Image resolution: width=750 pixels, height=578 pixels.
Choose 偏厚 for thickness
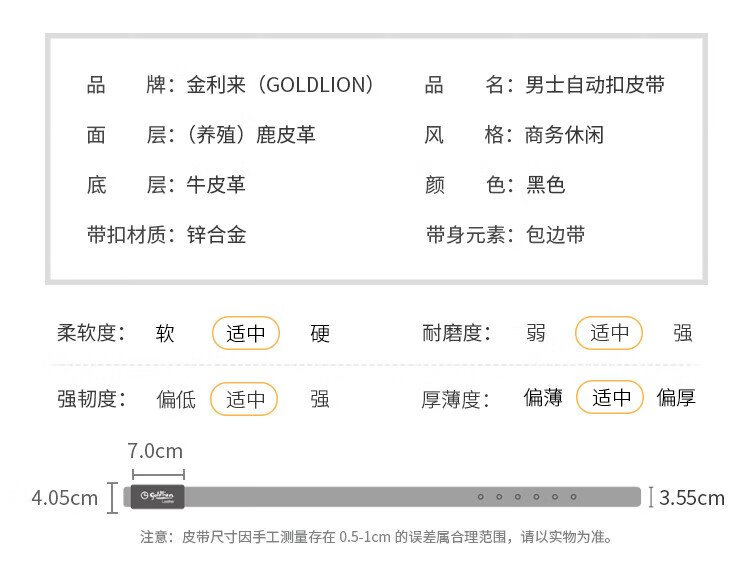676,398
